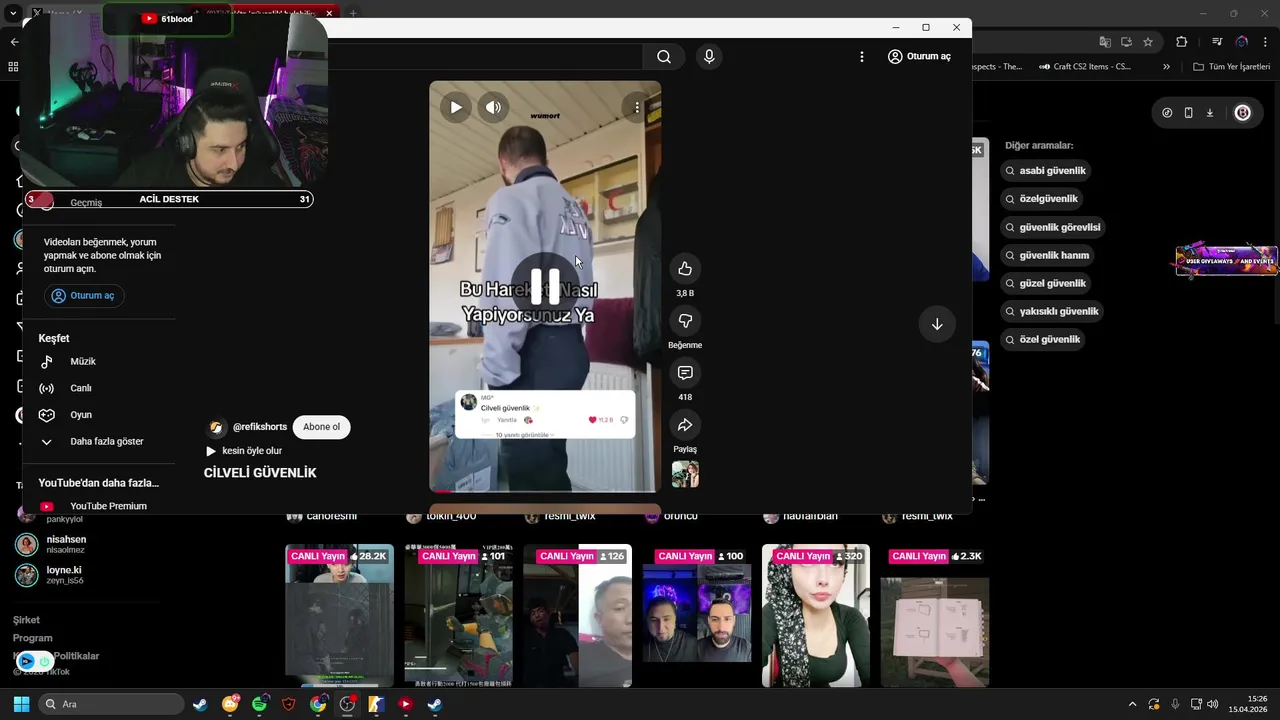
Task: Start voice search with the microphone
Action: click(x=709, y=57)
